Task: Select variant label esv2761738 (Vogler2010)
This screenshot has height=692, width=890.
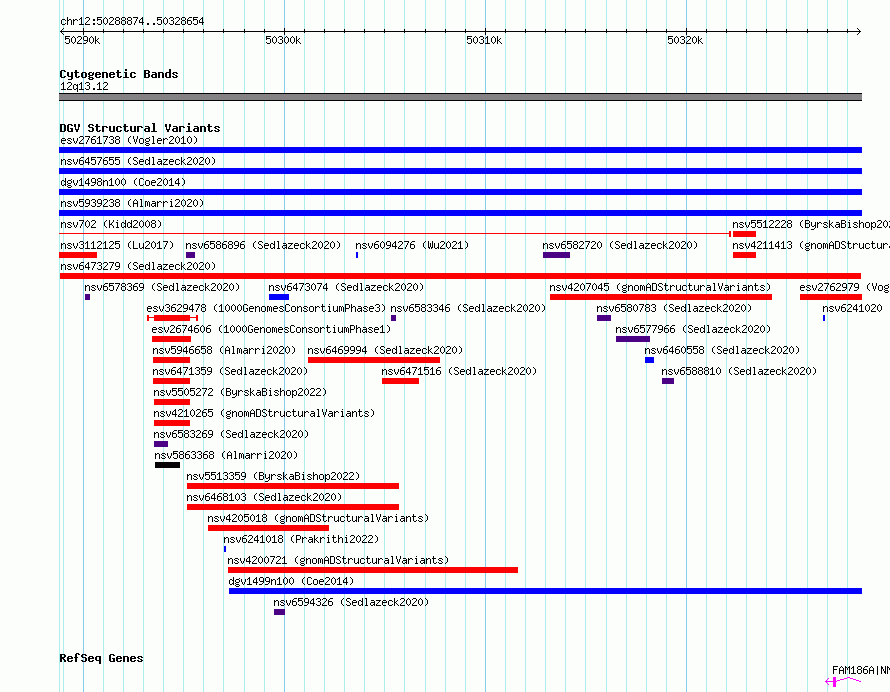Action: pyautogui.click(x=129, y=140)
